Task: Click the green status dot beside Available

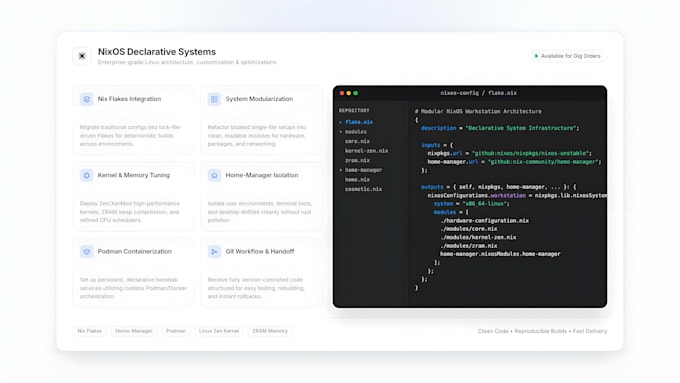Action: coord(536,56)
